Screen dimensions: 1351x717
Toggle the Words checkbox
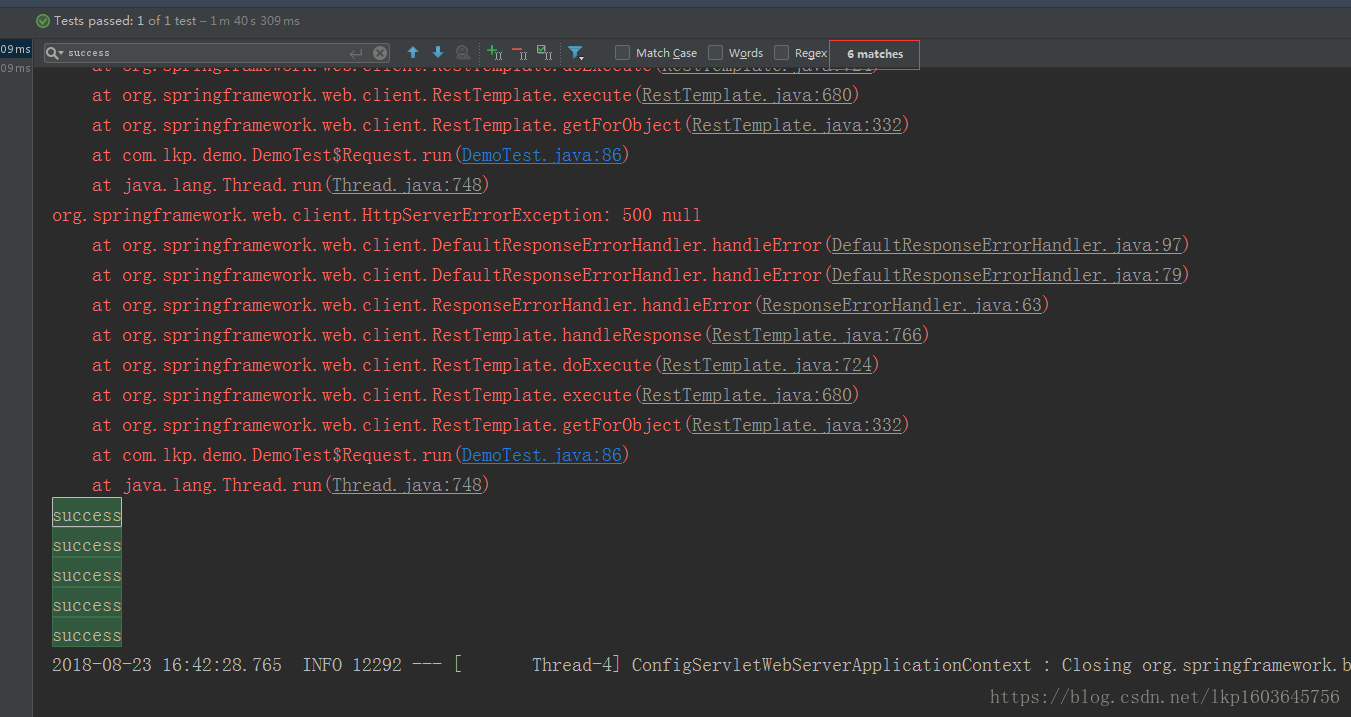pos(715,53)
